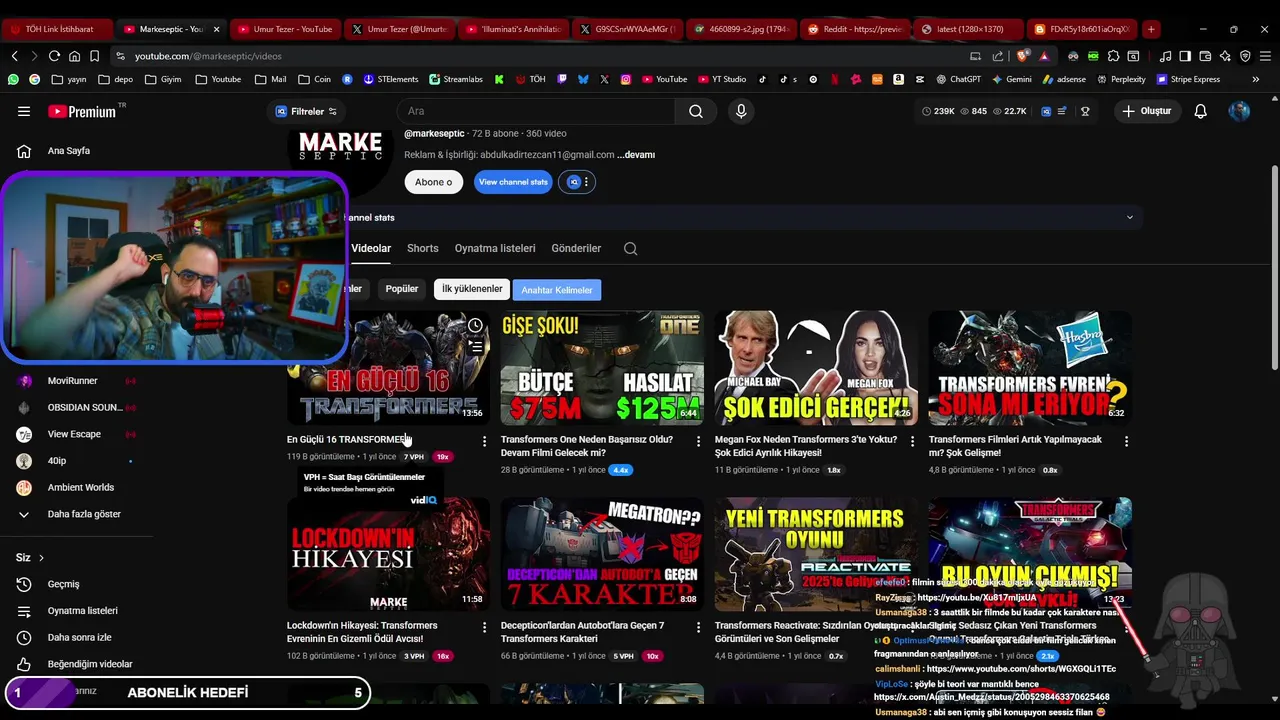Open options for Transformers Filmleri Artık Yapılmayacak video

(1126, 441)
